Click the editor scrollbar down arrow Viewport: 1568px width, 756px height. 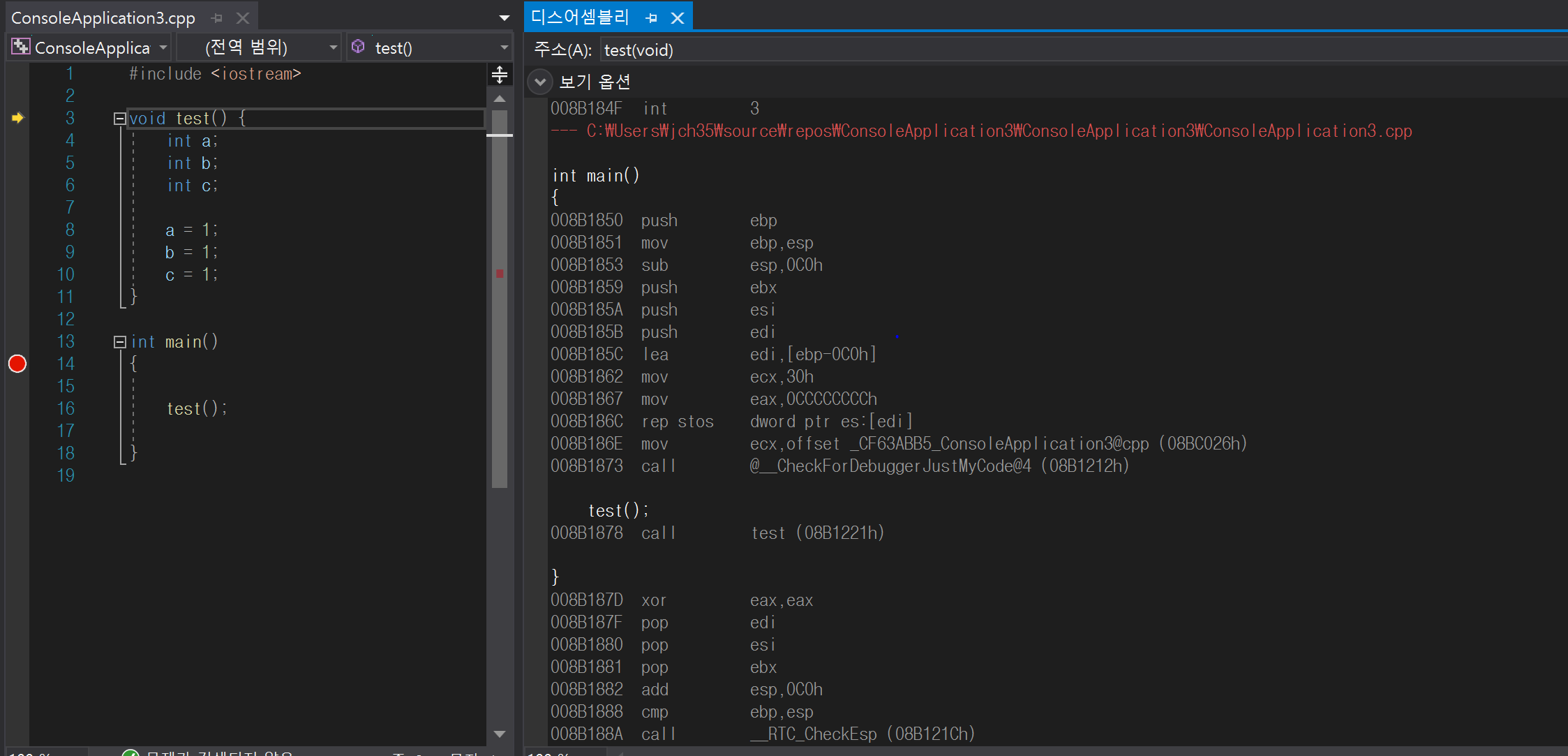click(x=500, y=734)
